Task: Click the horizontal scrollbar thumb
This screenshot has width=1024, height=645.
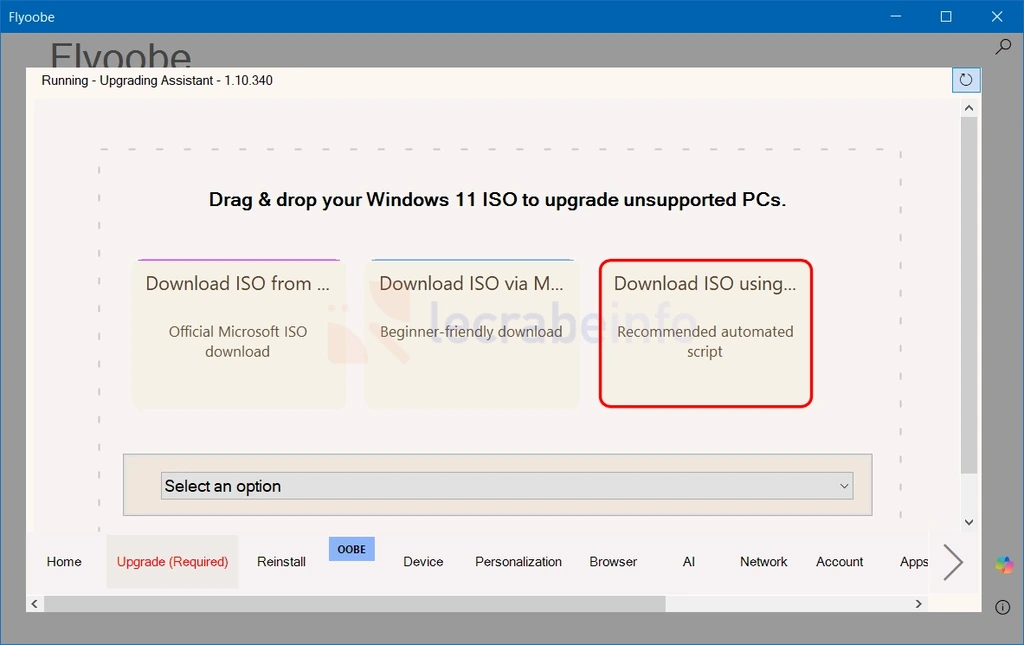Action: [355, 604]
